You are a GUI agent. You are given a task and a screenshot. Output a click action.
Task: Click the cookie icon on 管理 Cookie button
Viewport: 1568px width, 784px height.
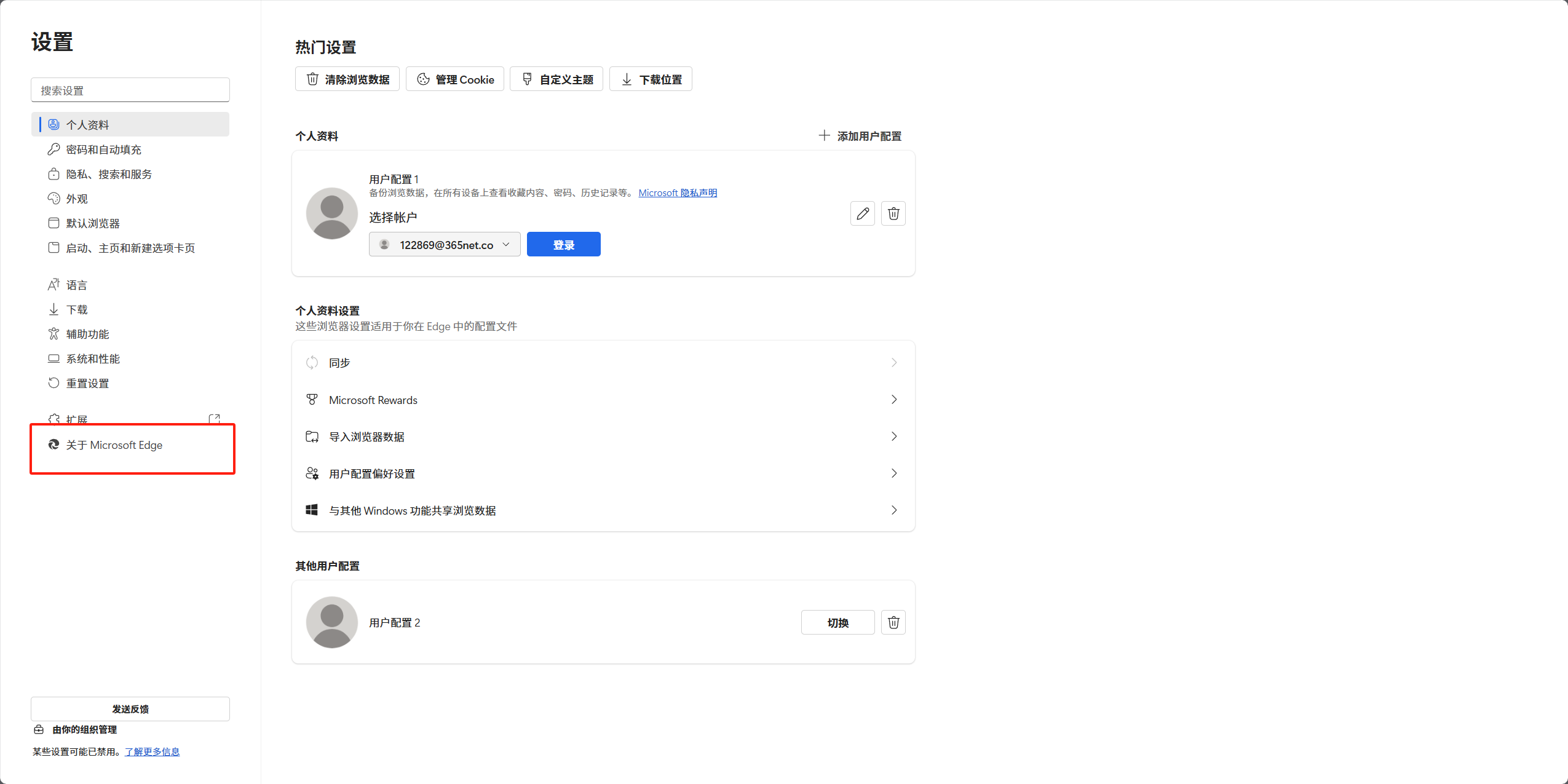[422, 79]
